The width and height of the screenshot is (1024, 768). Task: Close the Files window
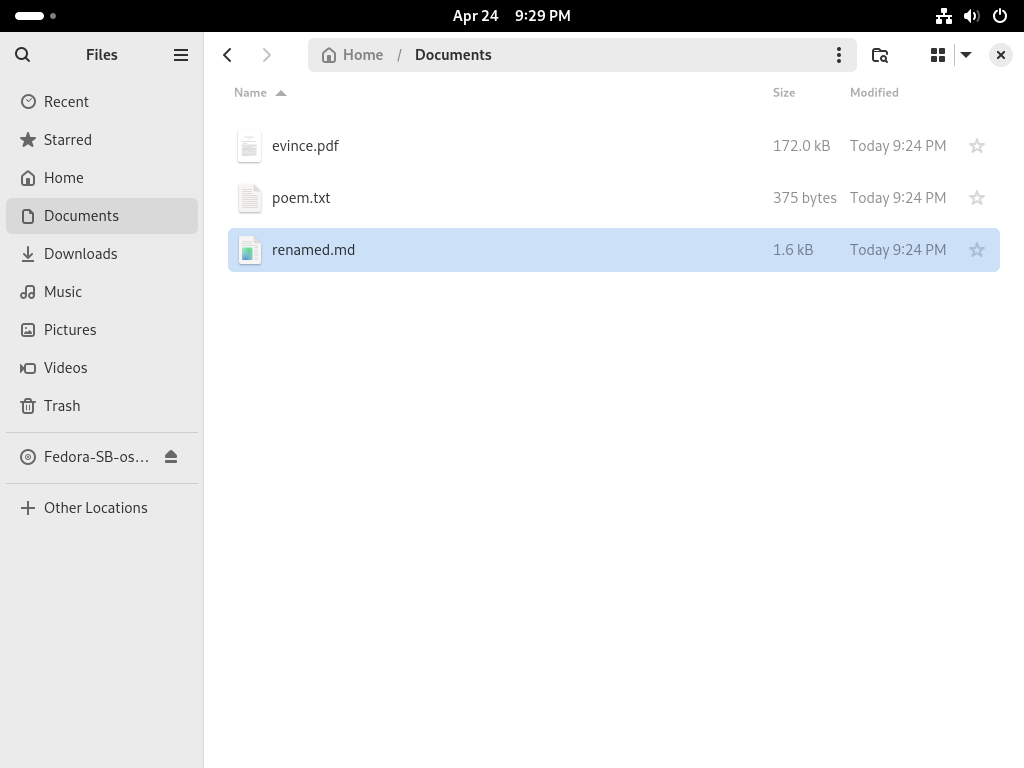pos(1000,55)
